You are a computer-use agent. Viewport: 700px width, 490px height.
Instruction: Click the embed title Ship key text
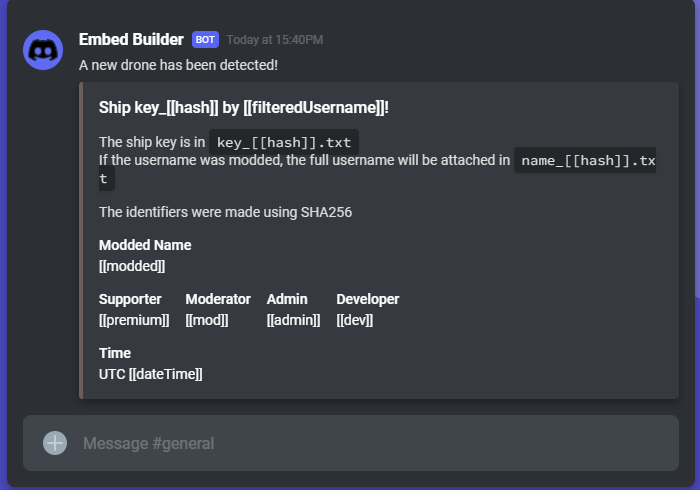(243, 107)
